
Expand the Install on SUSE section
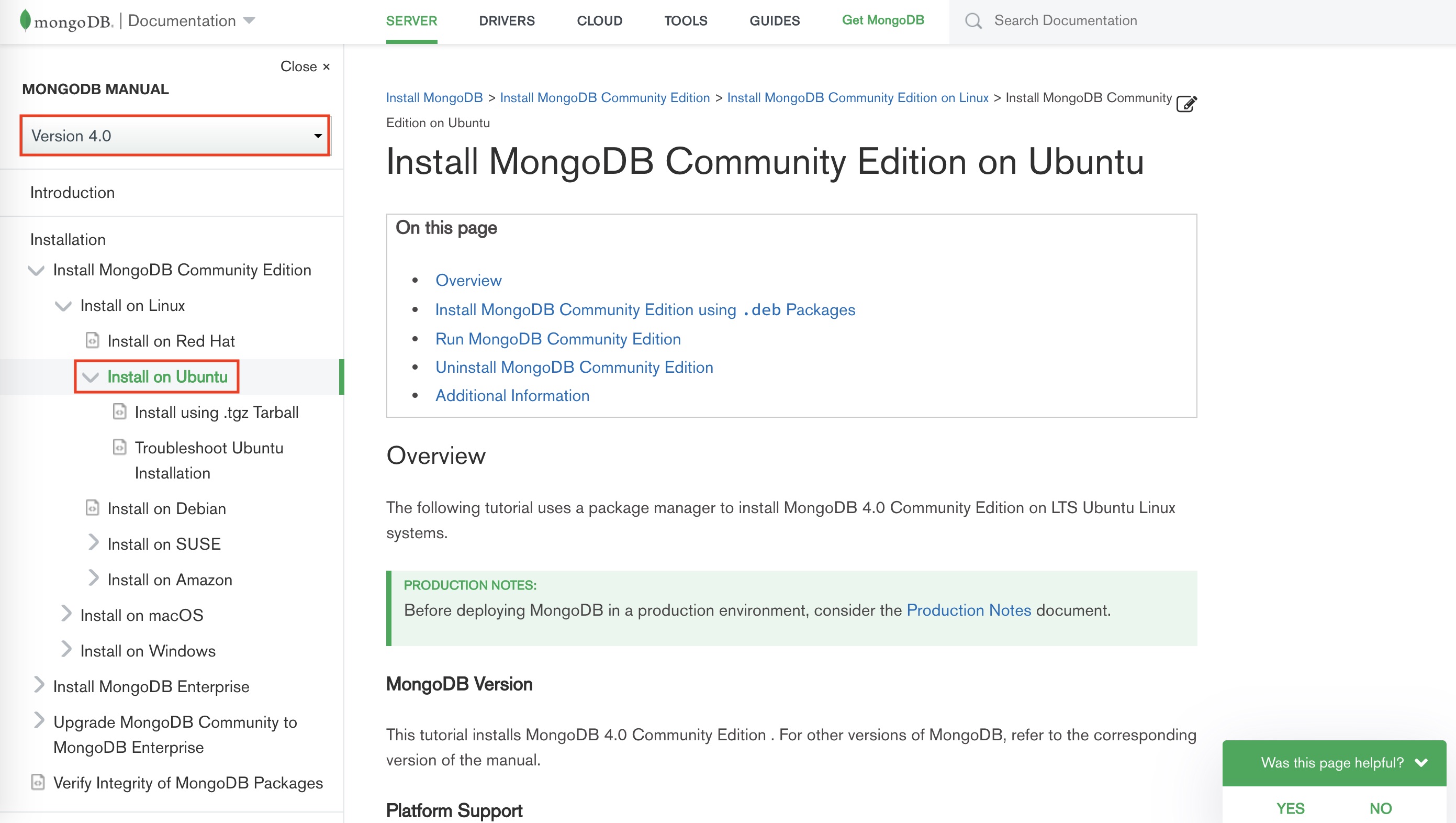click(93, 542)
